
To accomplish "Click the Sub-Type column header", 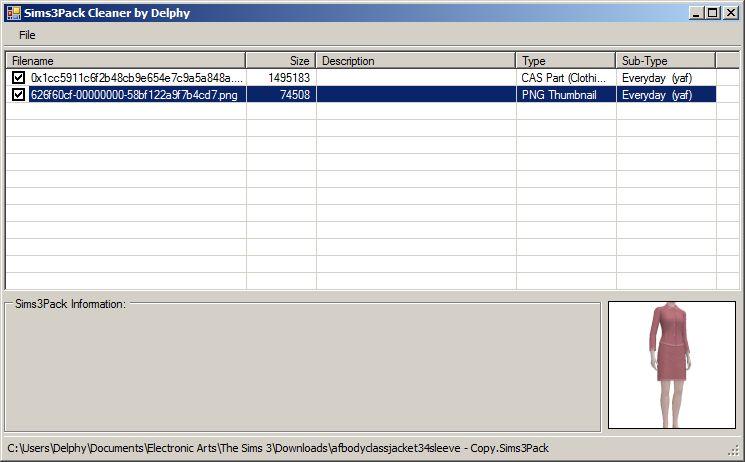I will point(666,60).
